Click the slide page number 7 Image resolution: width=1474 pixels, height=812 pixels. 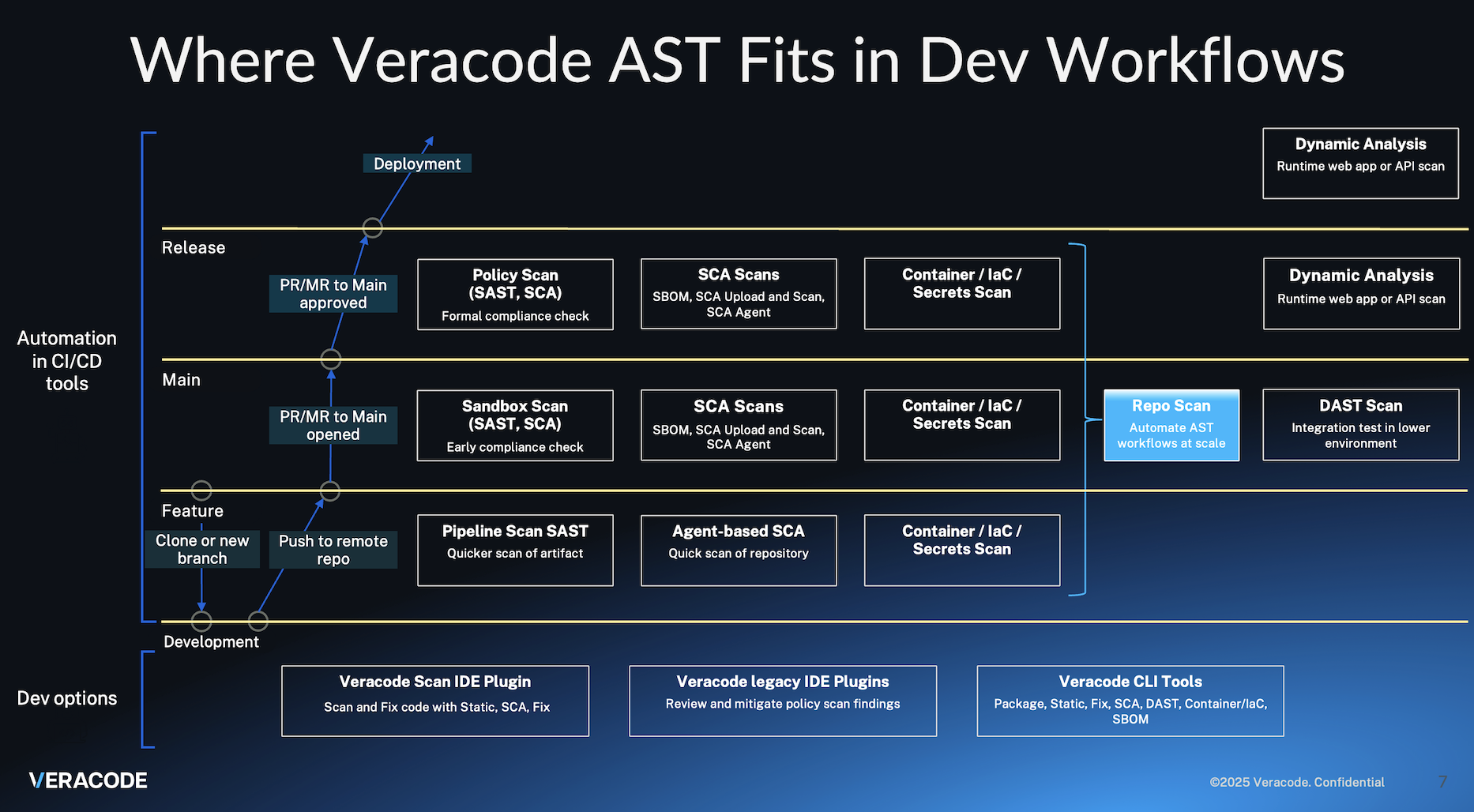[1443, 782]
